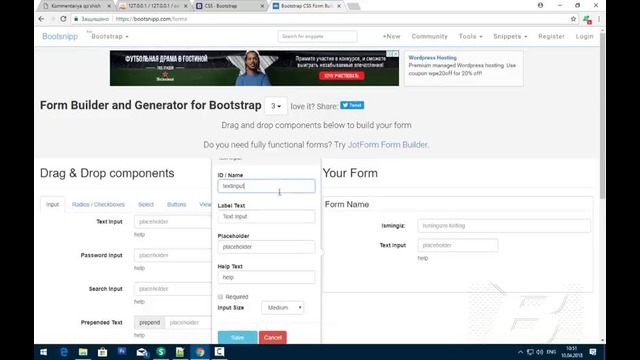Viewport: 640px width, 360px height.
Task: Open Microsoft Store from the taskbar
Action: coord(102,352)
